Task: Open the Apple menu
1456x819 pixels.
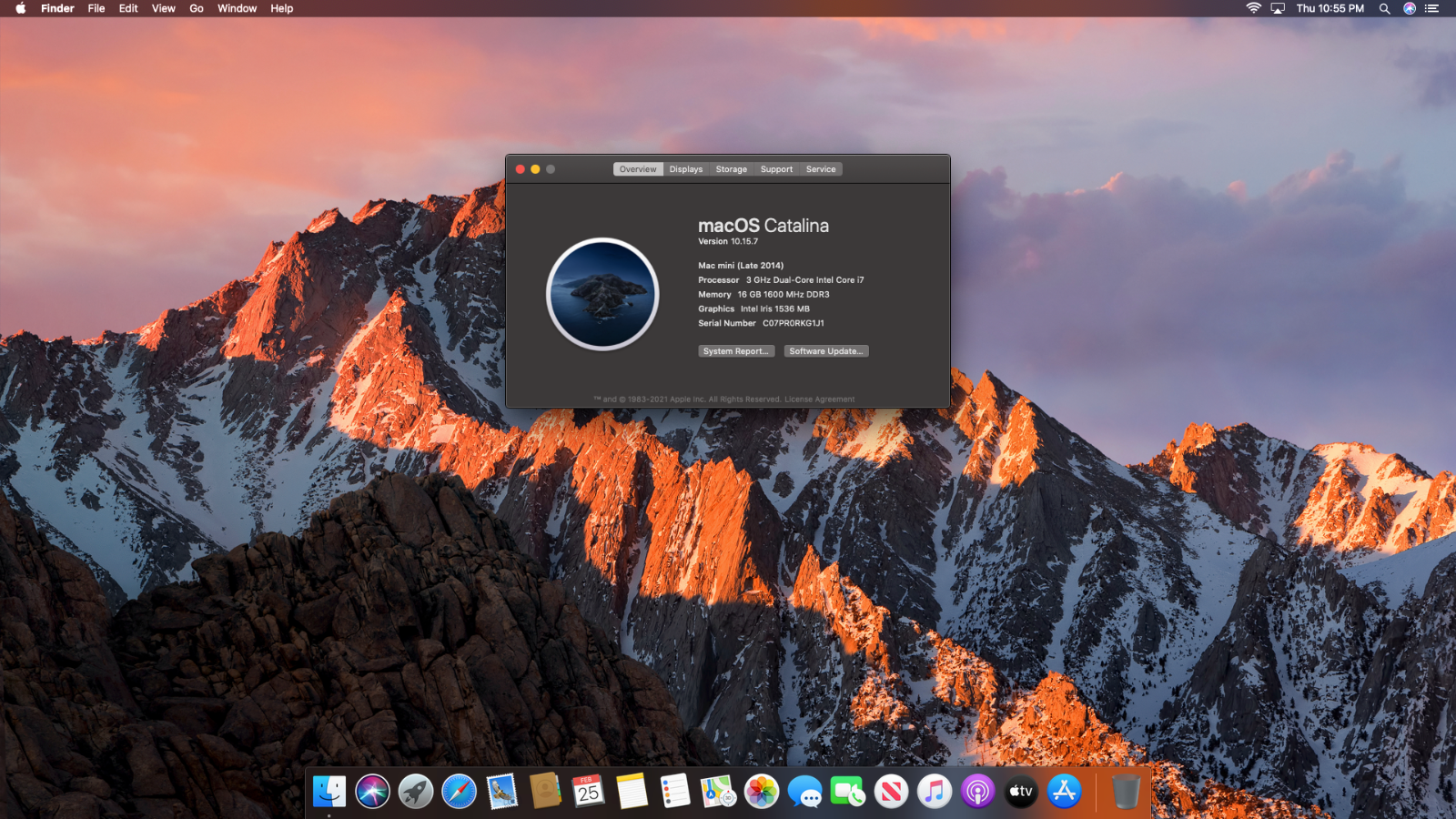Action: [20, 8]
